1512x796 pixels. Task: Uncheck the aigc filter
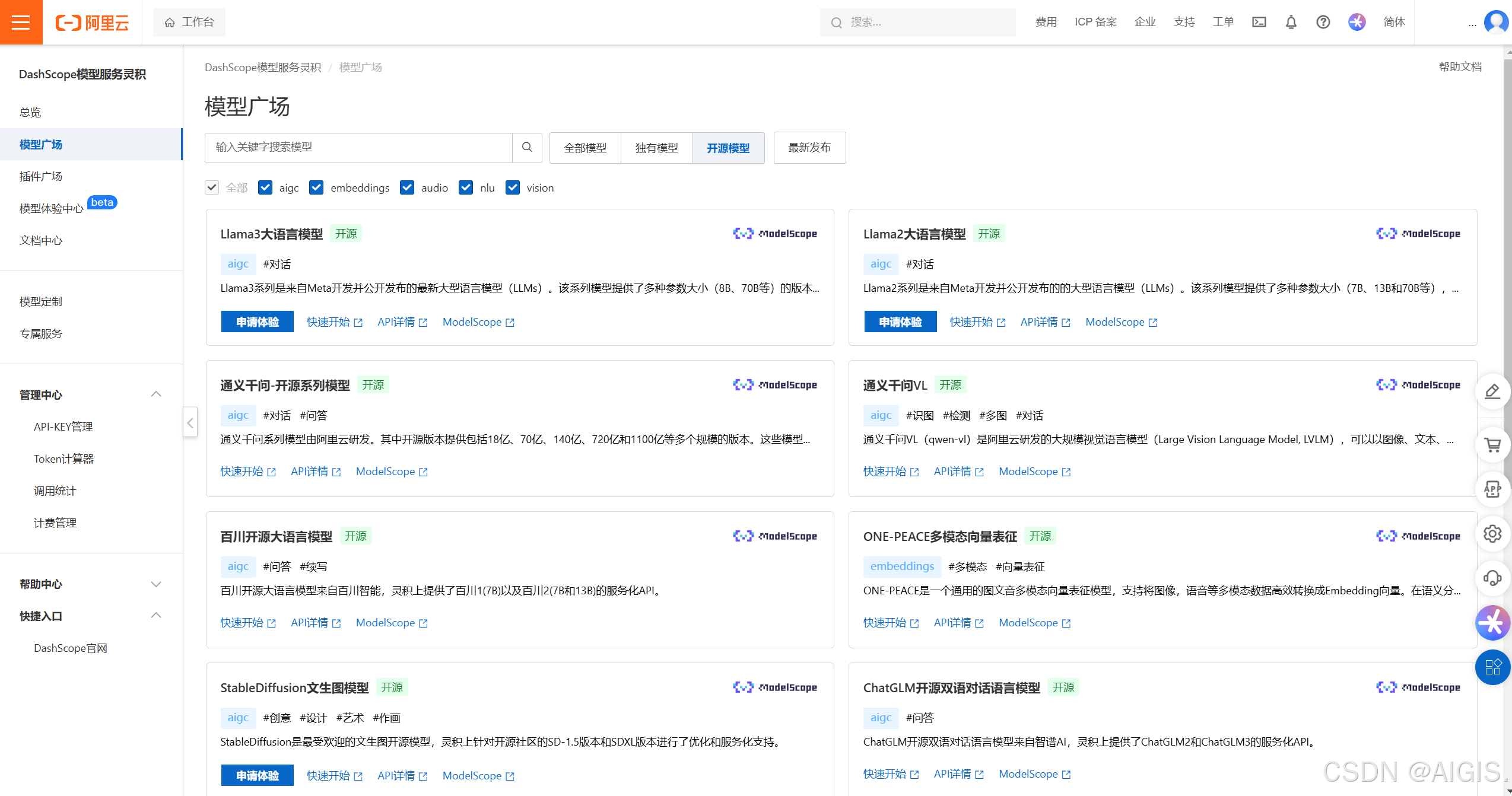tap(265, 188)
